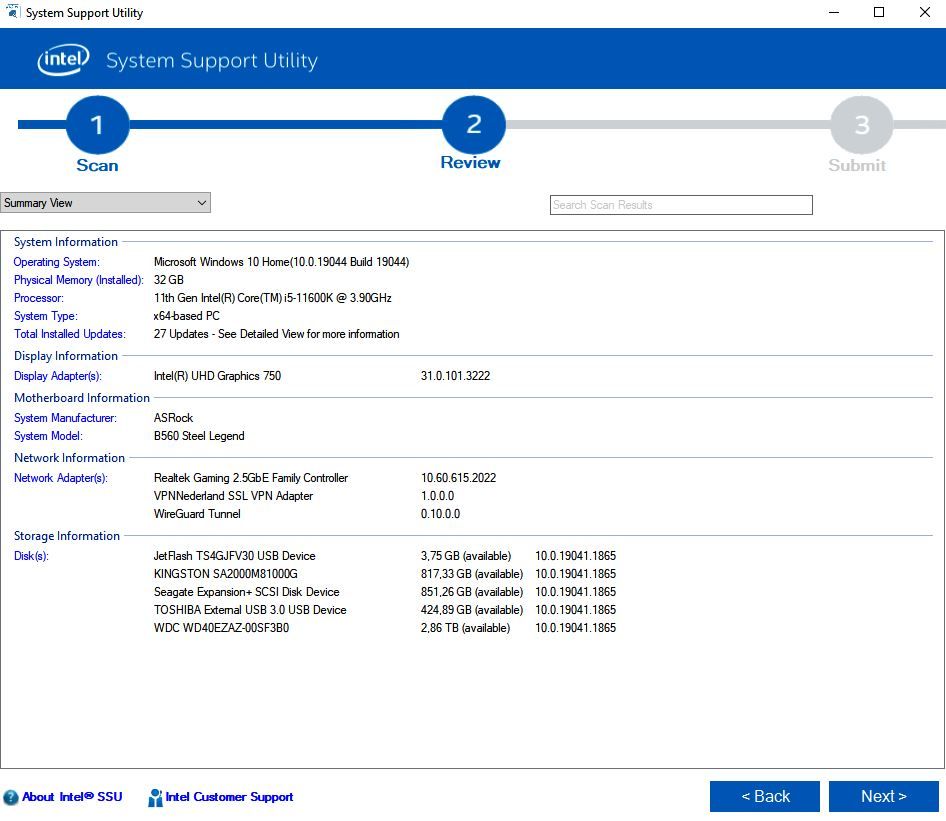Click the 32 GB memory value
Viewport: 946px width, 821px height.
point(168,280)
